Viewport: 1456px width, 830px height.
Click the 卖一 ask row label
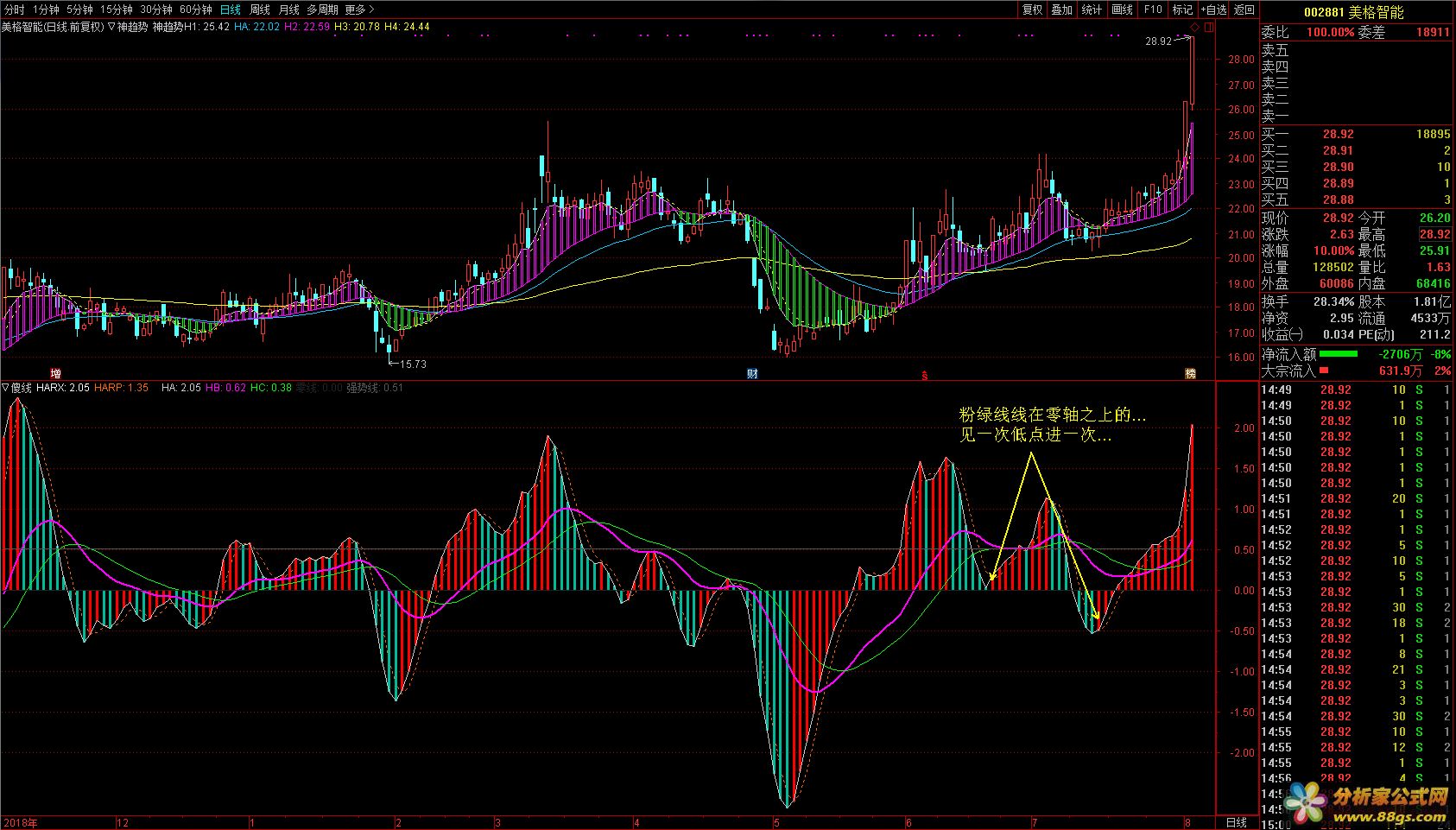click(1275, 117)
